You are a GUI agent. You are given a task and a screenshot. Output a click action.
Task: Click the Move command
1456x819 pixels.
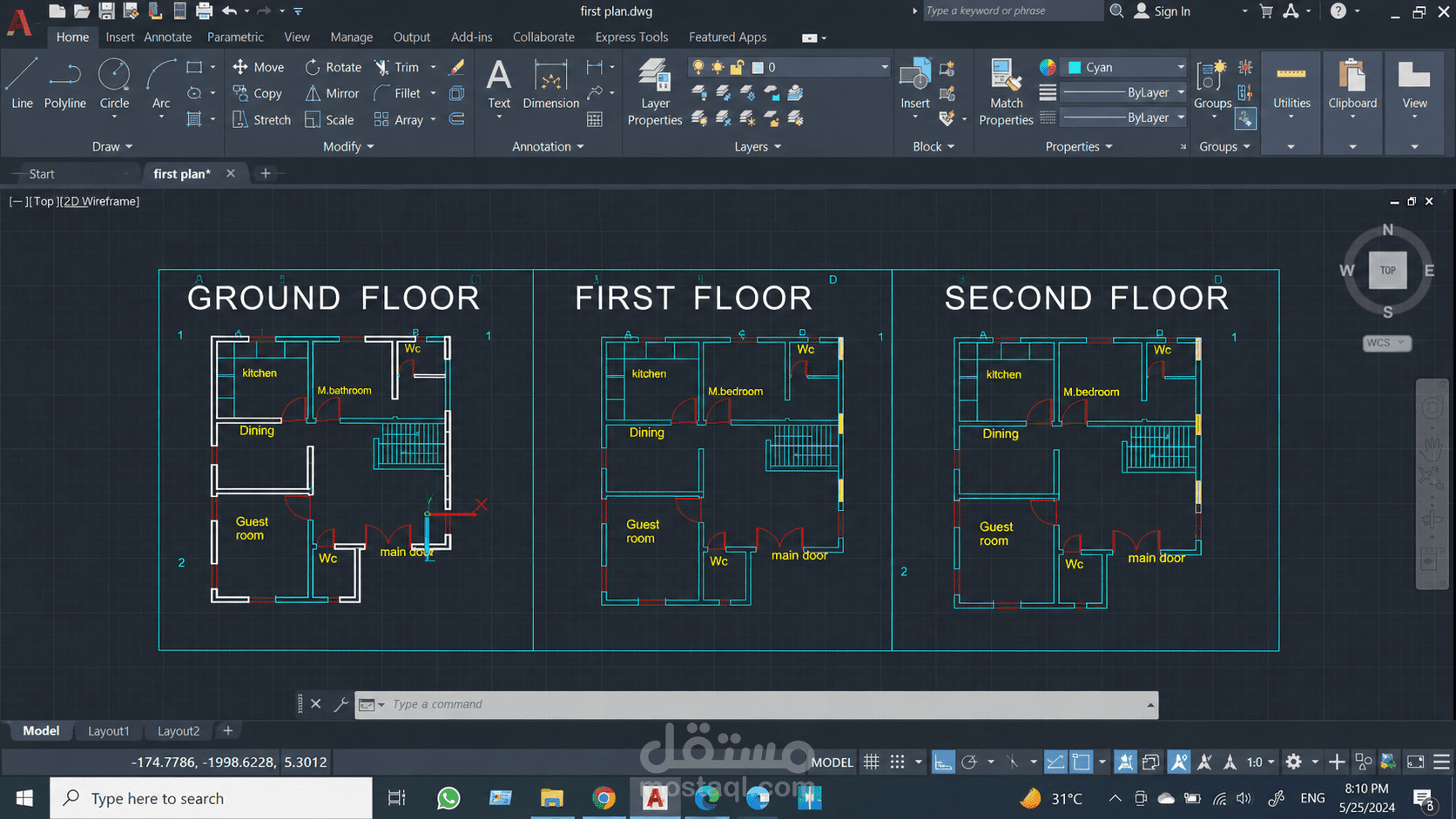[x=259, y=67]
